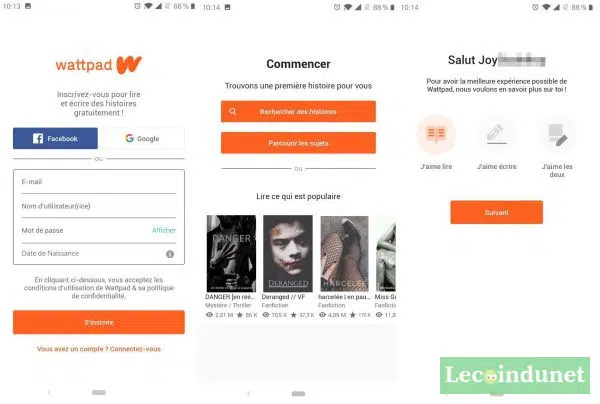Screen dimensions: 600x404
Task: Select the J'aime lire book icon
Action: click(436, 134)
